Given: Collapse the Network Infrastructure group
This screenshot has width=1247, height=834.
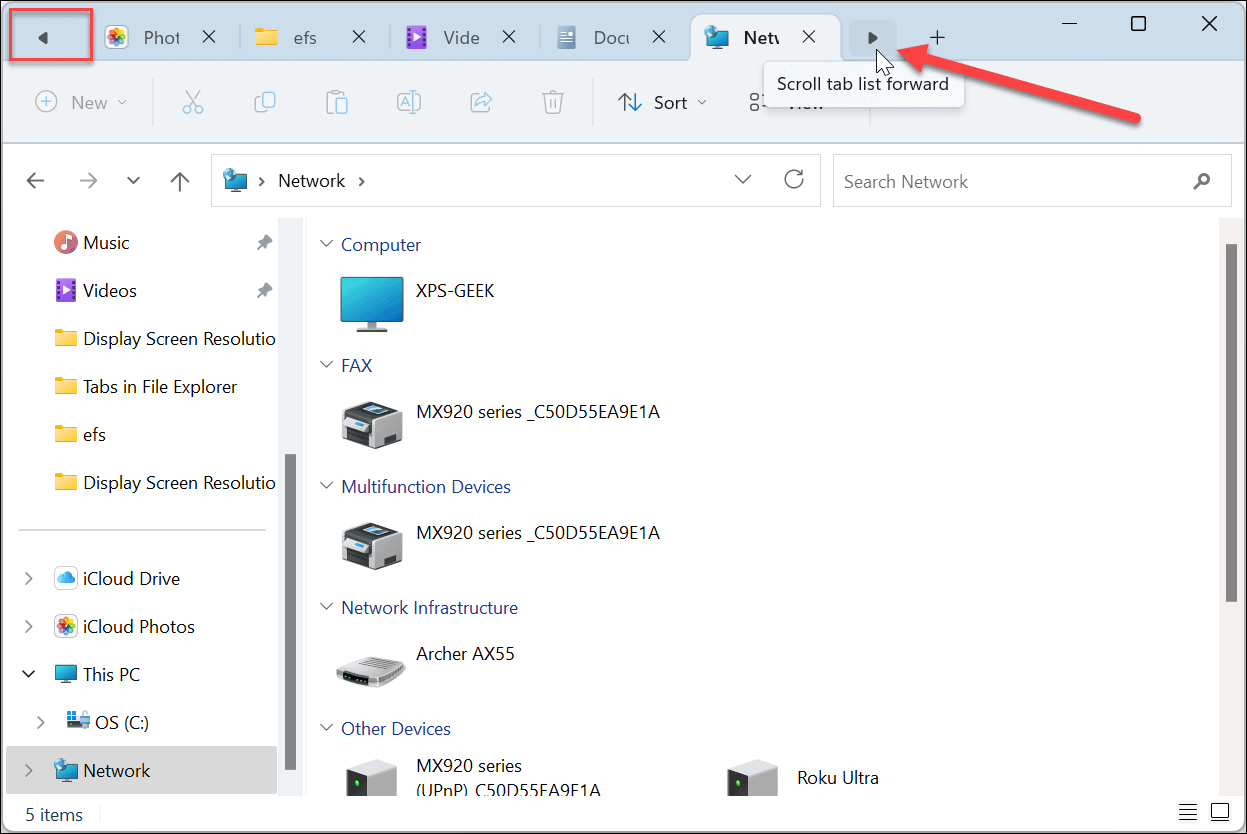Looking at the screenshot, I should (x=326, y=607).
